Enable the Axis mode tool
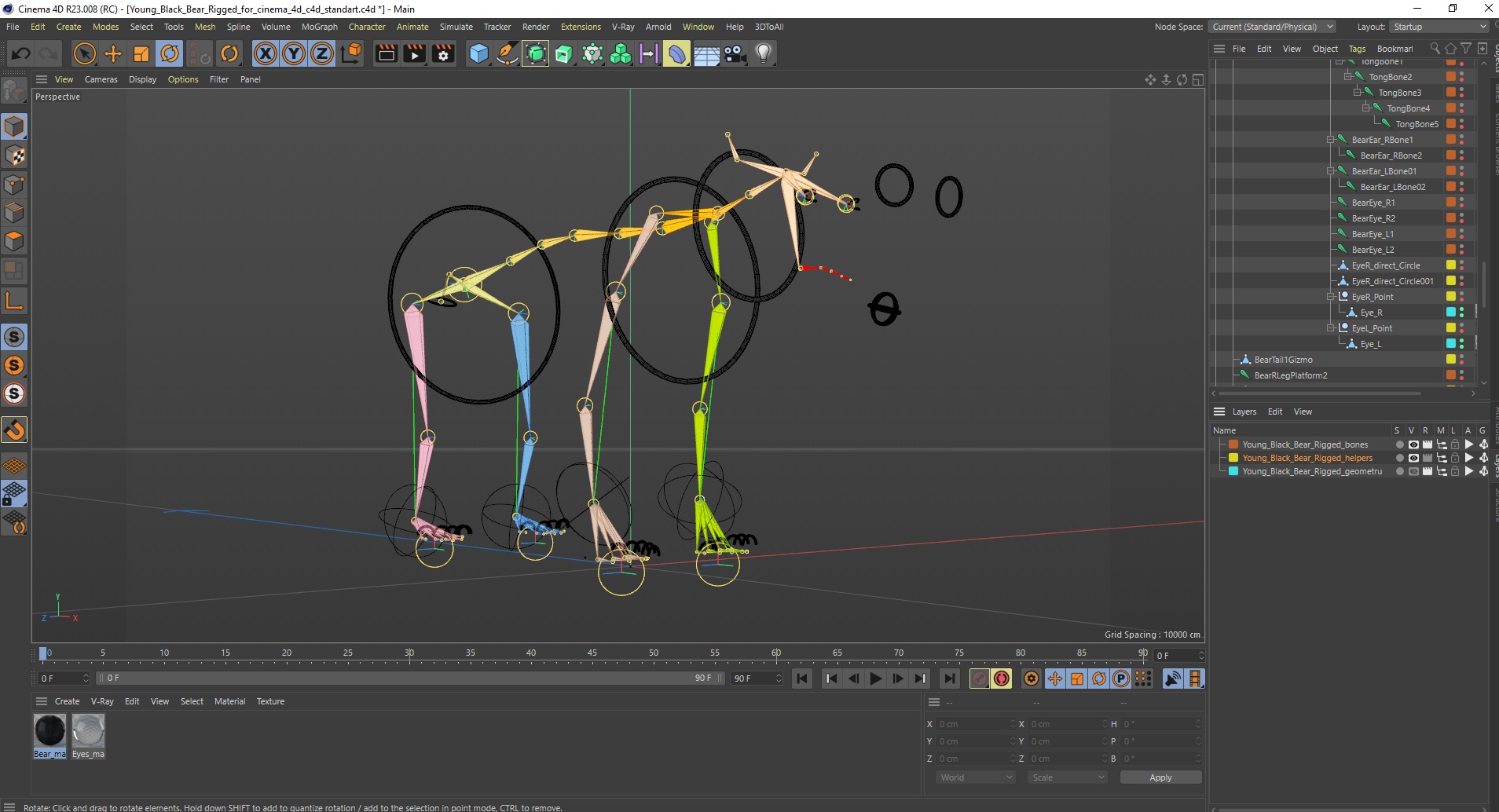1499x812 pixels. coord(14,301)
